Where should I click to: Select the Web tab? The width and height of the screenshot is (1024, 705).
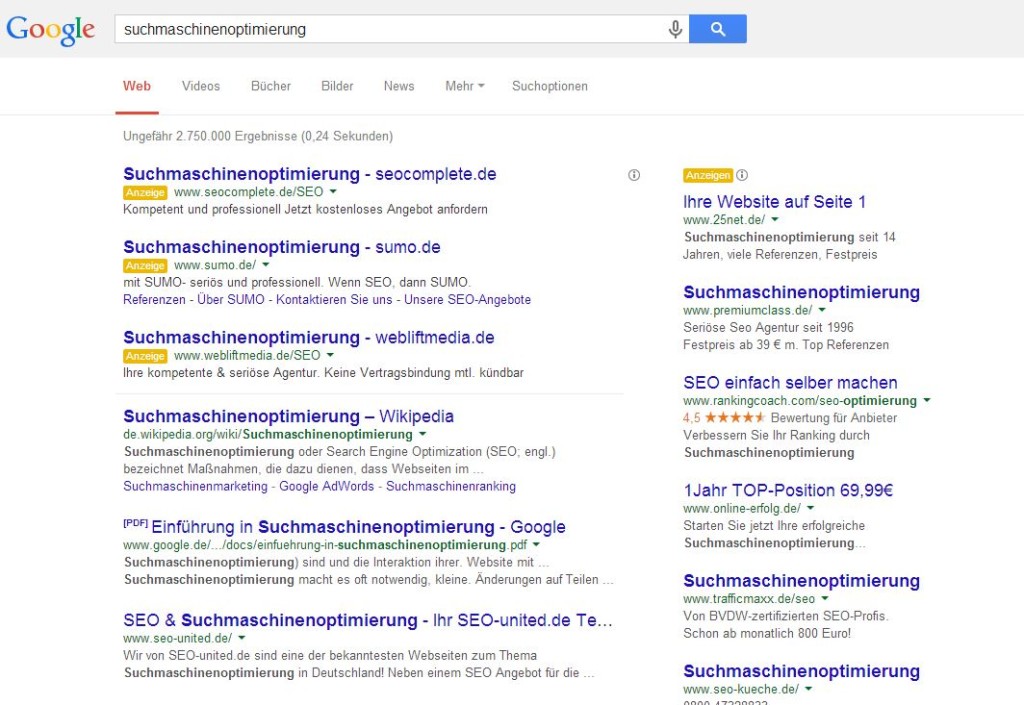tap(136, 86)
